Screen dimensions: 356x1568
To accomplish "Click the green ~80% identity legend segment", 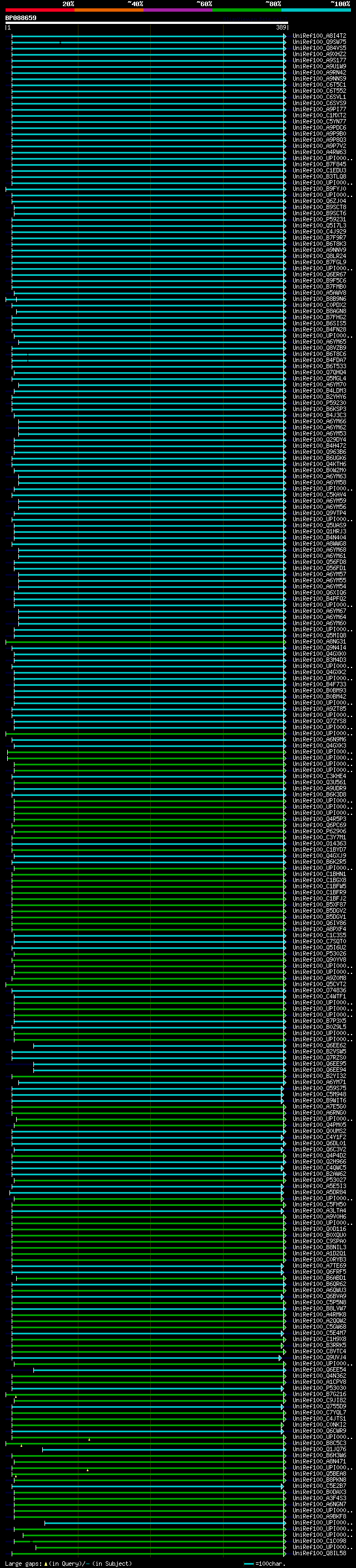I will click(x=247, y=10).
